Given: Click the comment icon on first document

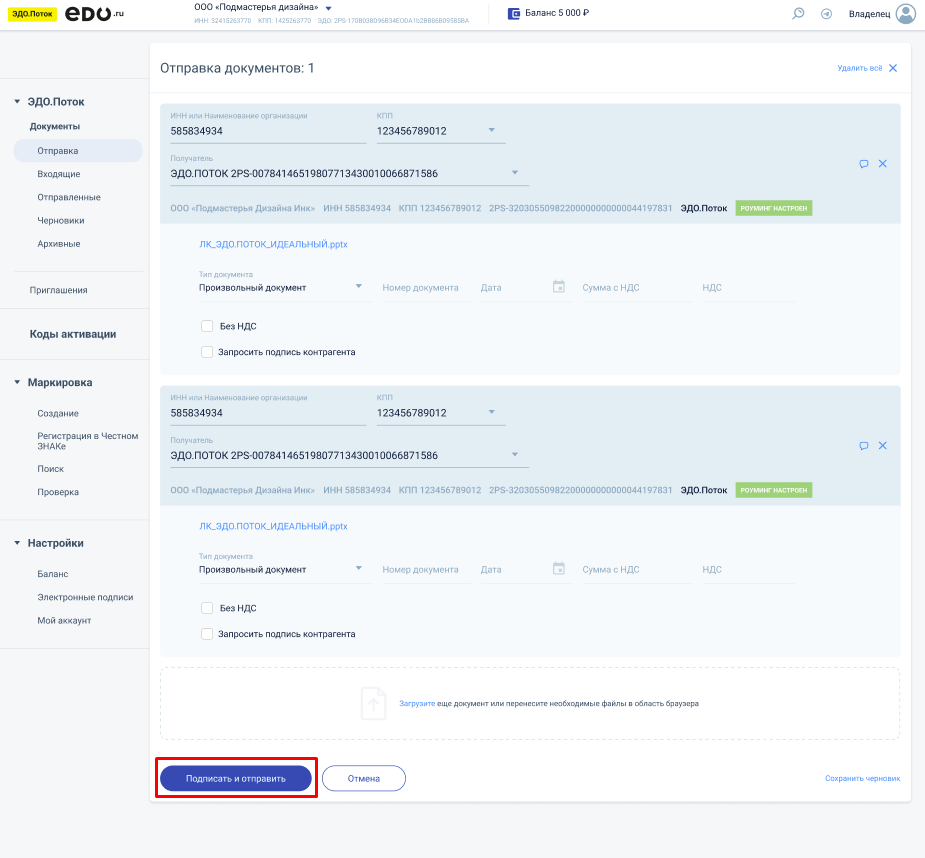Looking at the screenshot, I should (x=863, y=164).
